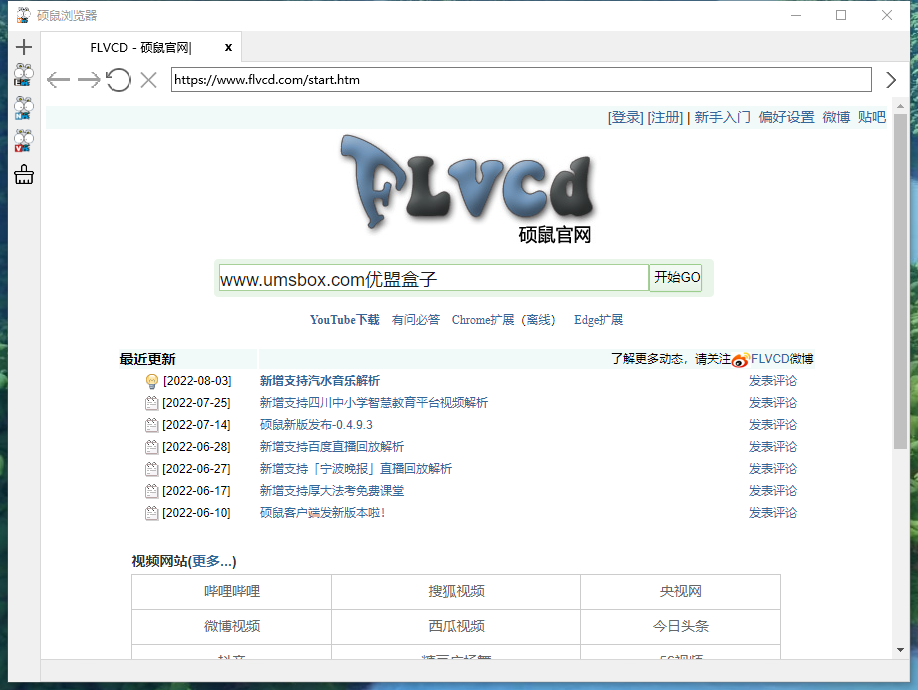Click 发表评论 on the 2022-06-17 row
Viewport: 918px width, 690px height.
click(x=773, y=490)
